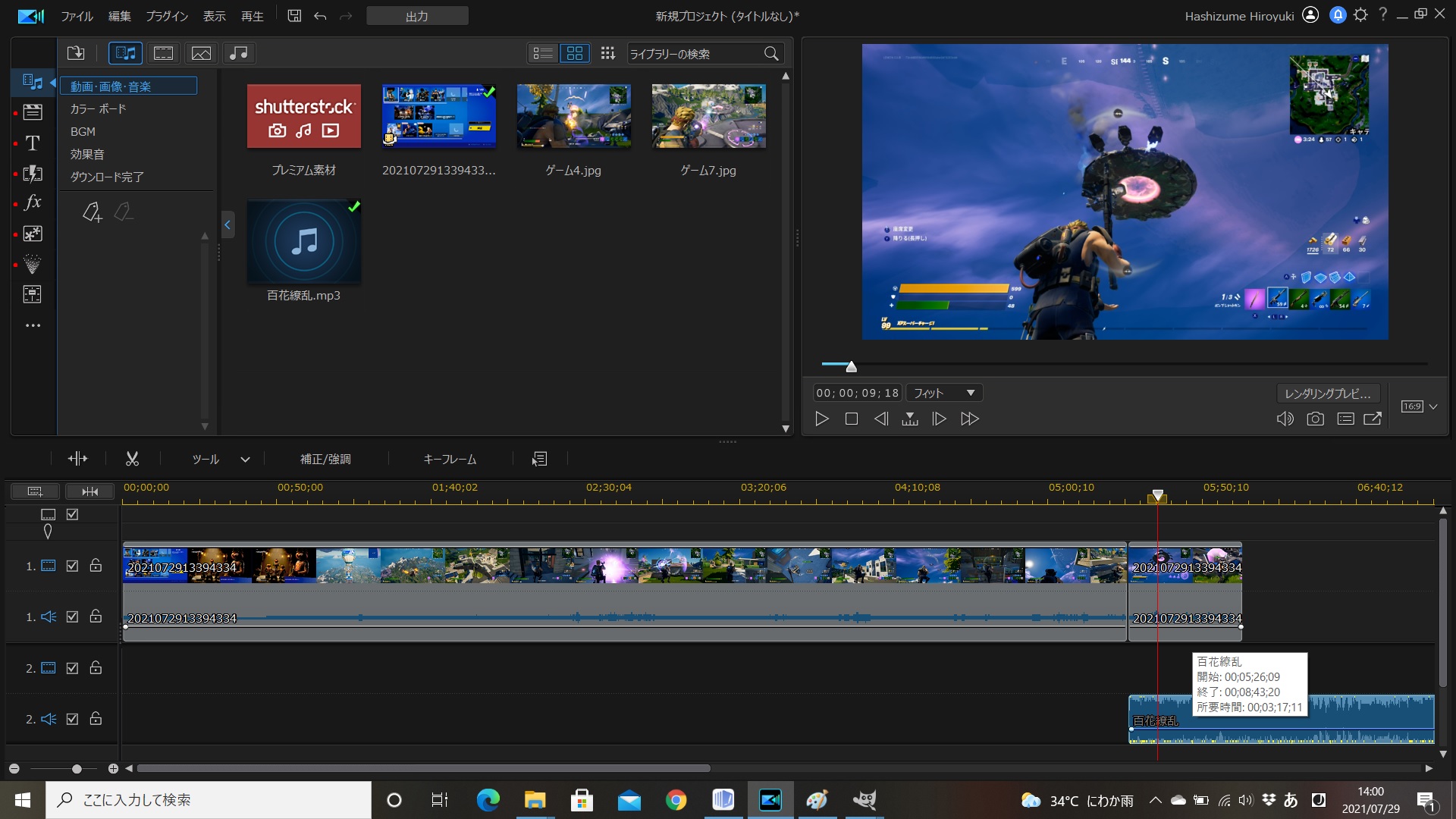
Task: Click the split clip scissors icon
Action: [132, 459]
